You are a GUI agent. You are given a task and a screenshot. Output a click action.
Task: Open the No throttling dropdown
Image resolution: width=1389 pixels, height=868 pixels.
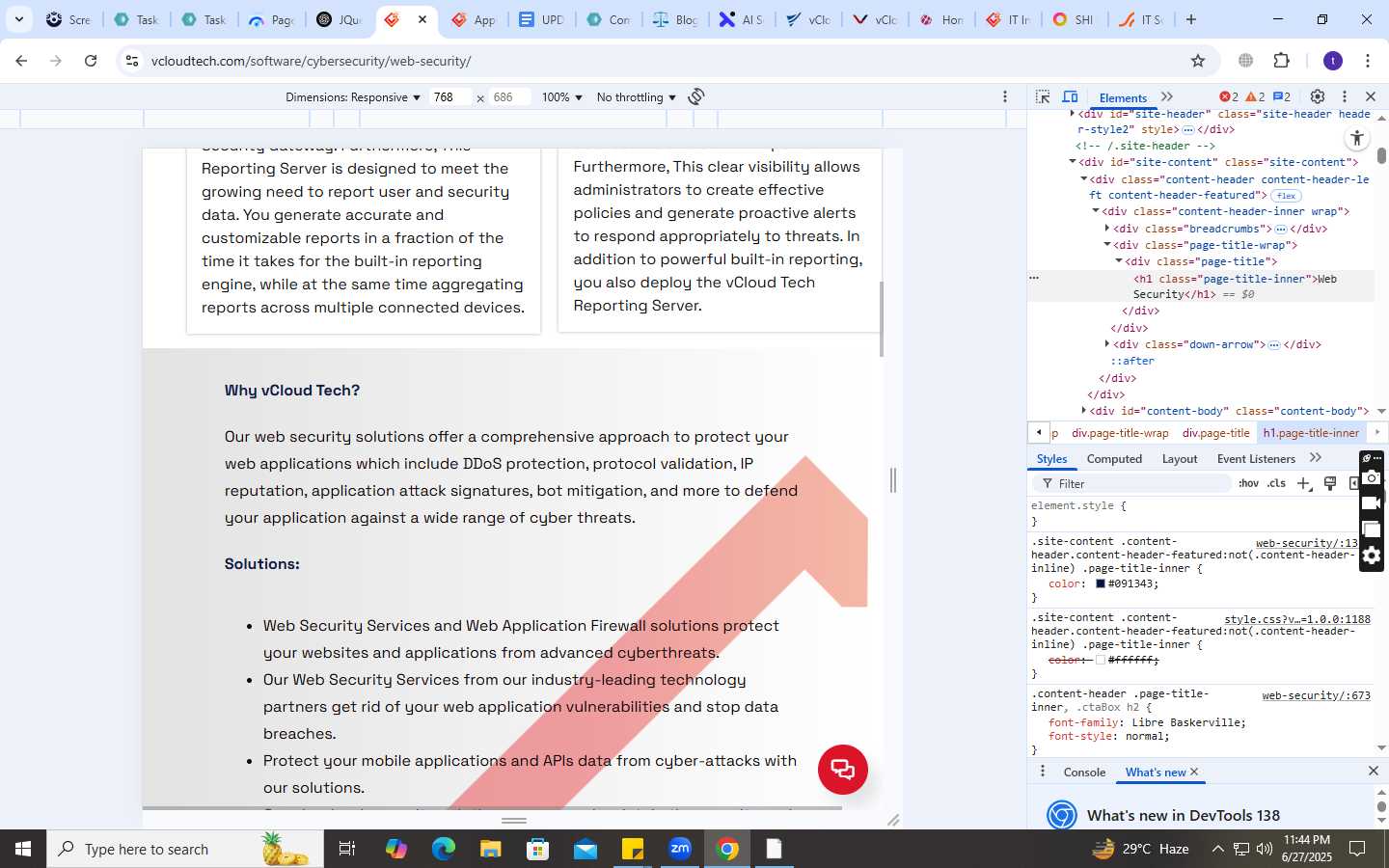[637, 97]
